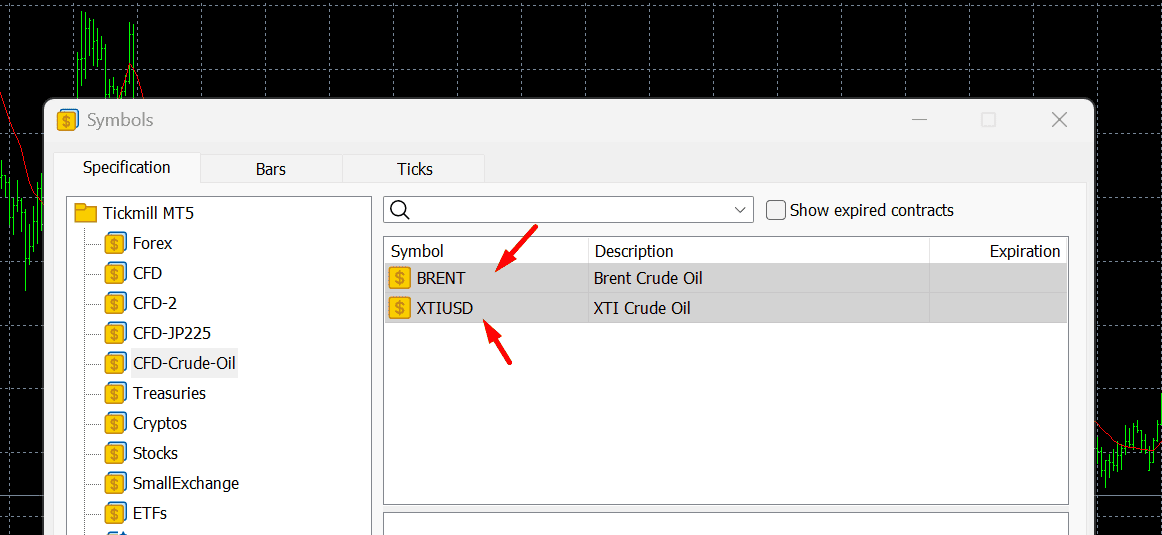Viewport: 1162px width, 535px height.
Task: Sort by the Symbol column header
Action: pyautogui.click(x=486, y=251)
